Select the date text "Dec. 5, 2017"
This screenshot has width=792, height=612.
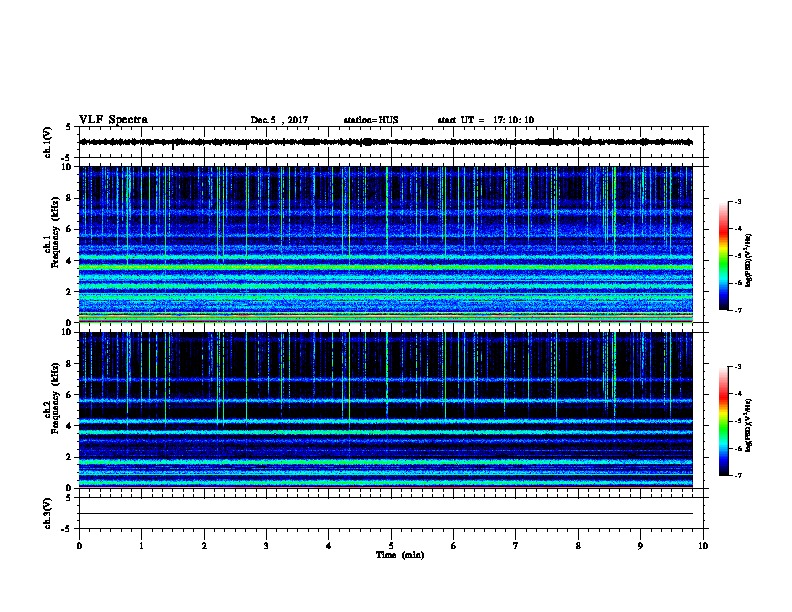(x=279, y=120)
